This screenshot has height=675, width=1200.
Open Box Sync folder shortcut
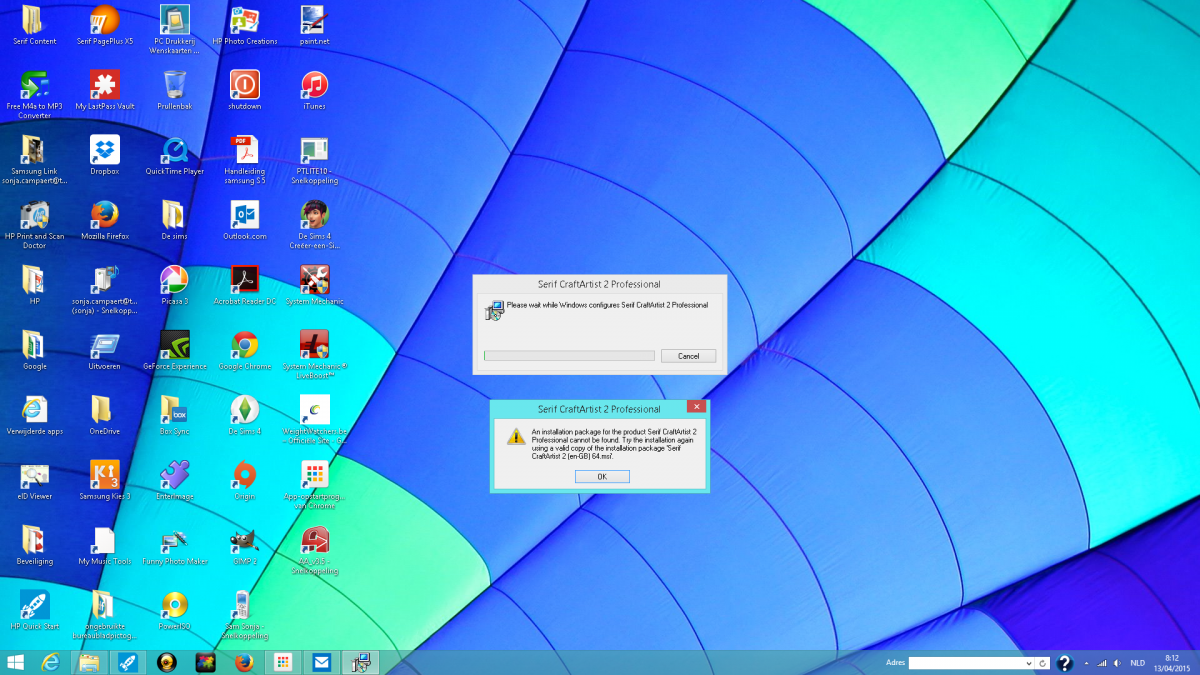174,416
